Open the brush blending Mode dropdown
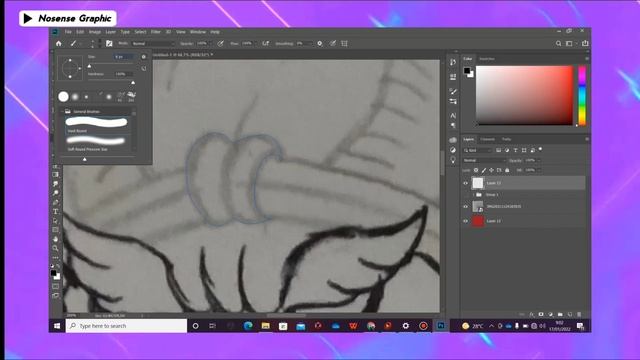Image resolution: width=640 pixels, height=360 pixels. click(x=153, y=44)
